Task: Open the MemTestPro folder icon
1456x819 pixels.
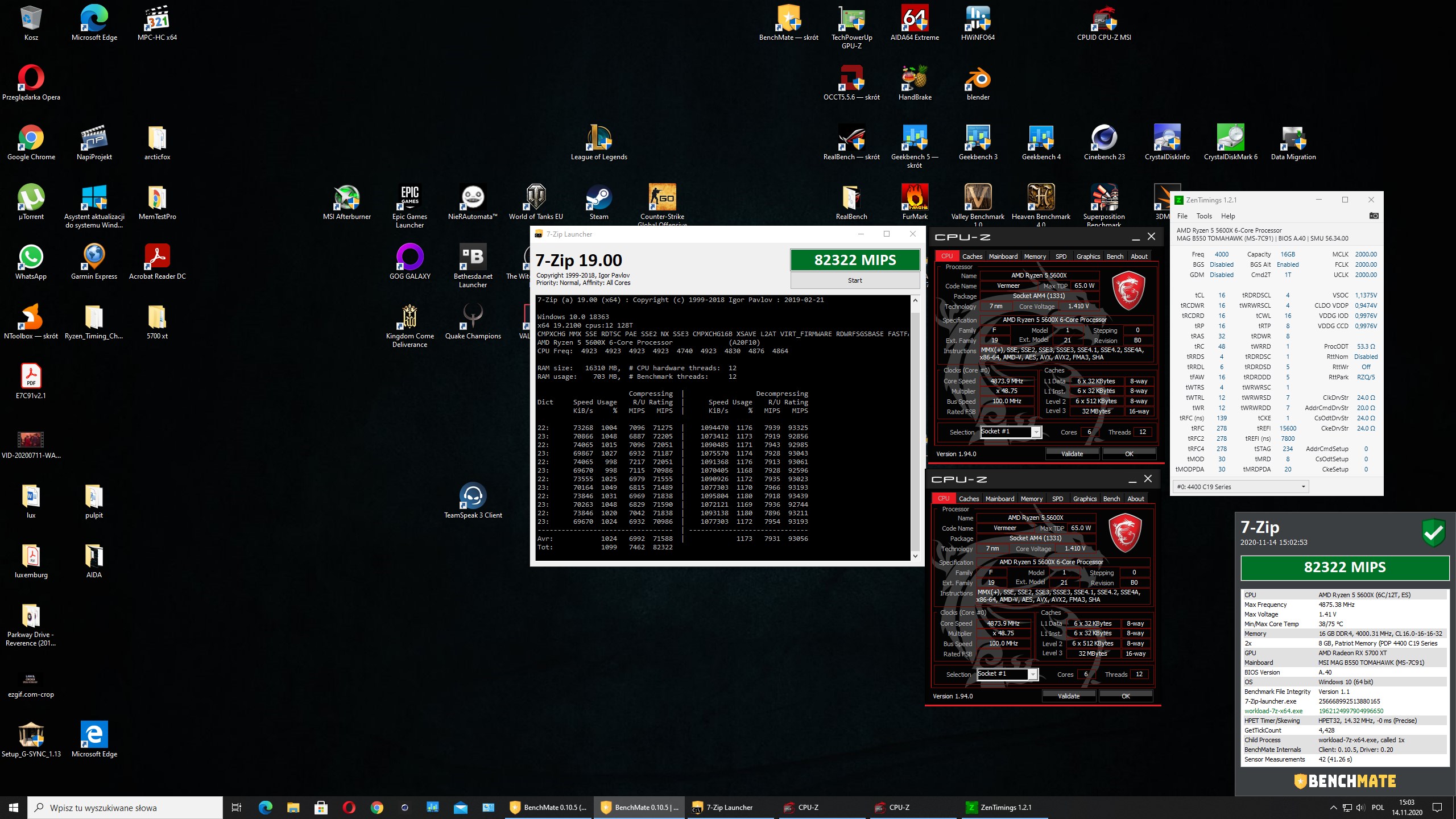Action: coord(157,202)
